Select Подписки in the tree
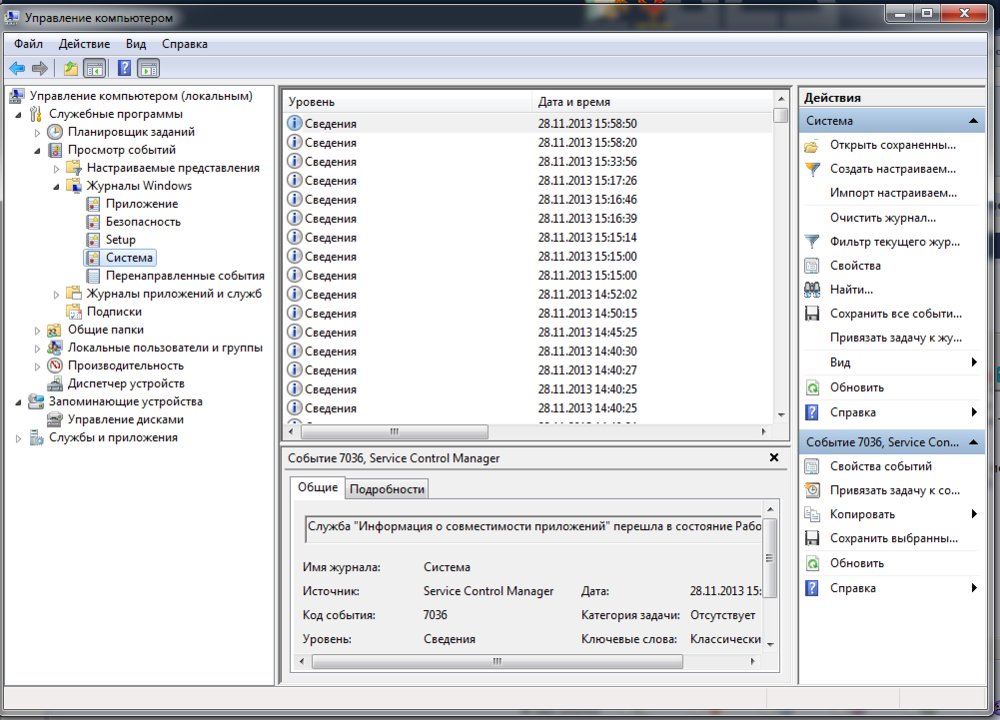 pos(114,312)
